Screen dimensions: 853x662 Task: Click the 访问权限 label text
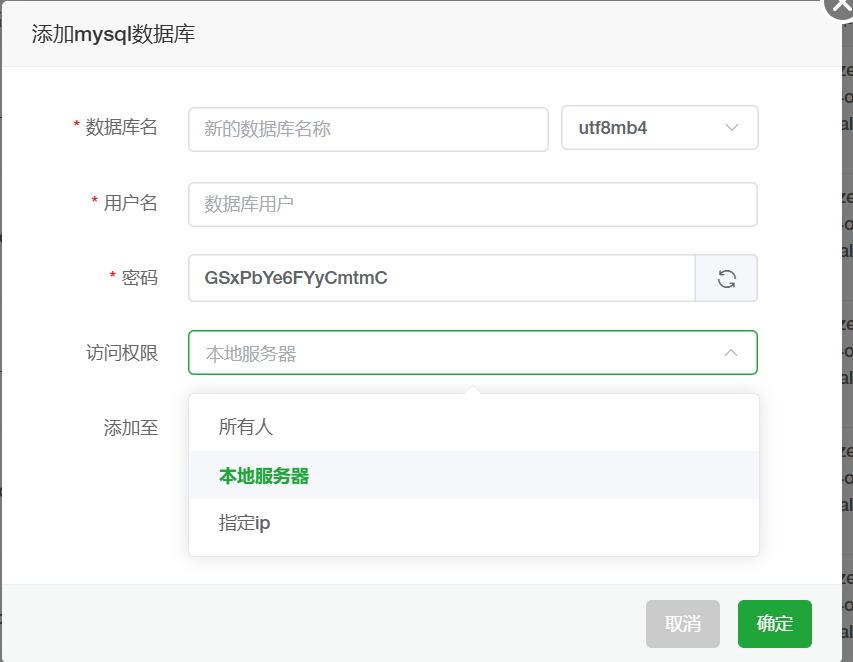[x=122, y=353]
